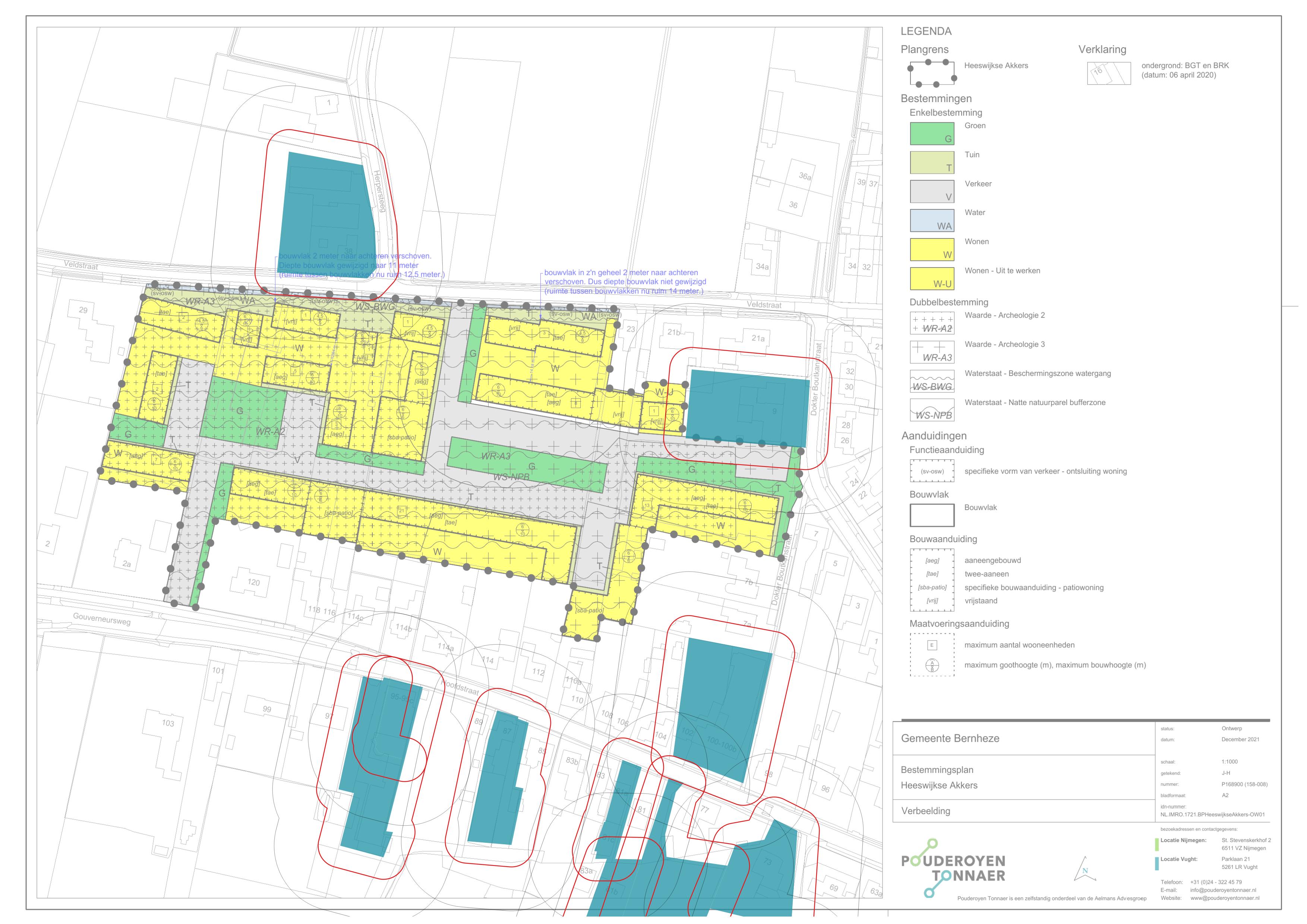Image resolution: width=1307 pixels, height=924 pixels.
Task: Click the [tae] twee-aaneen code in legend
Action: click(932, 574)
